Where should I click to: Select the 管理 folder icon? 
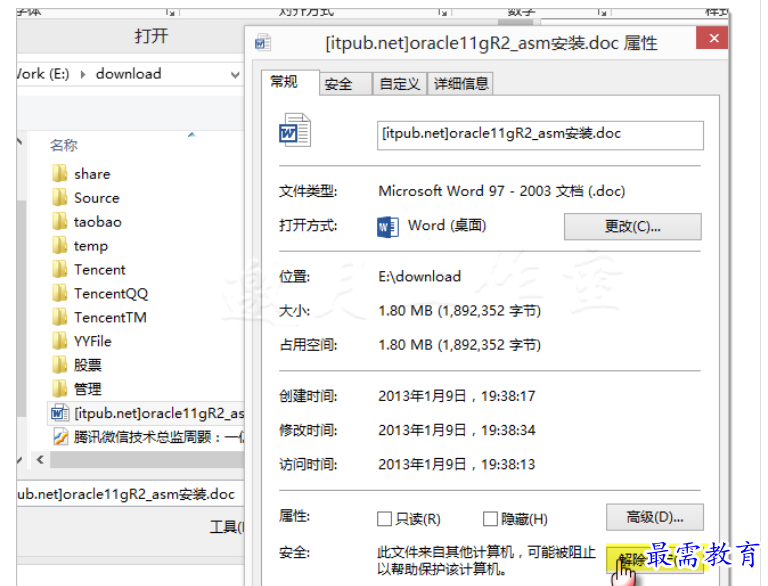[x=60, y=389]
